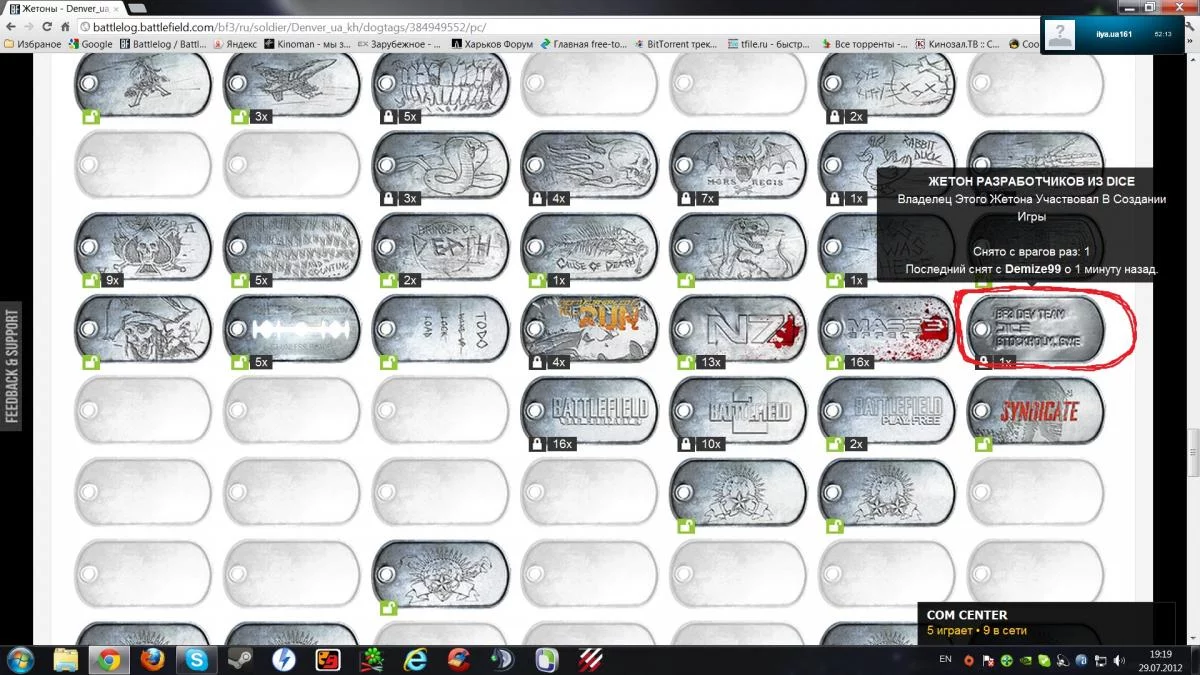Select the Battlefield Bad Company dog tag

coord(589,410)
